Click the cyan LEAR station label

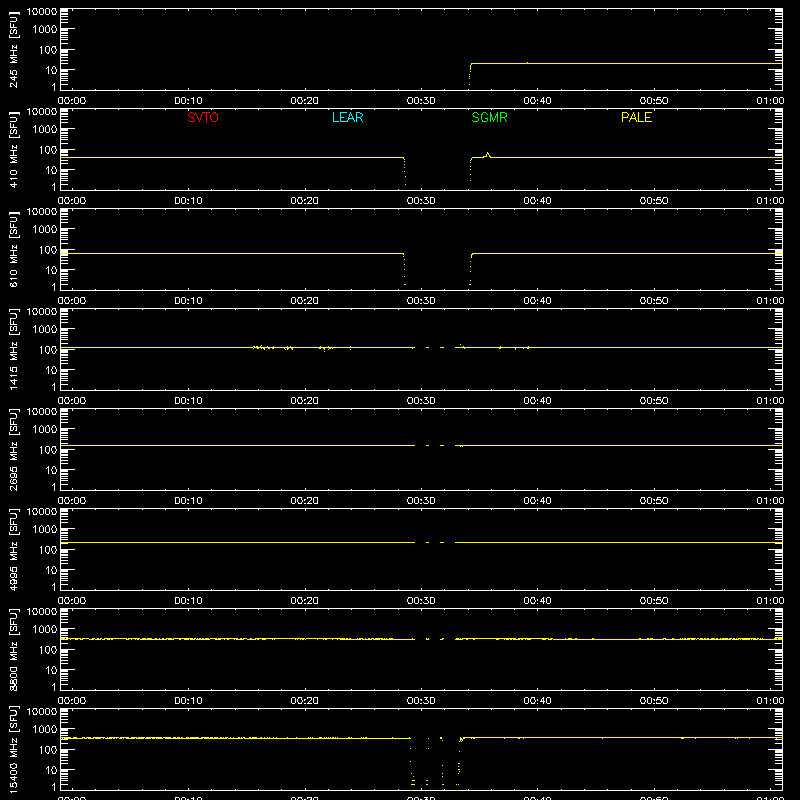(347, 117)
